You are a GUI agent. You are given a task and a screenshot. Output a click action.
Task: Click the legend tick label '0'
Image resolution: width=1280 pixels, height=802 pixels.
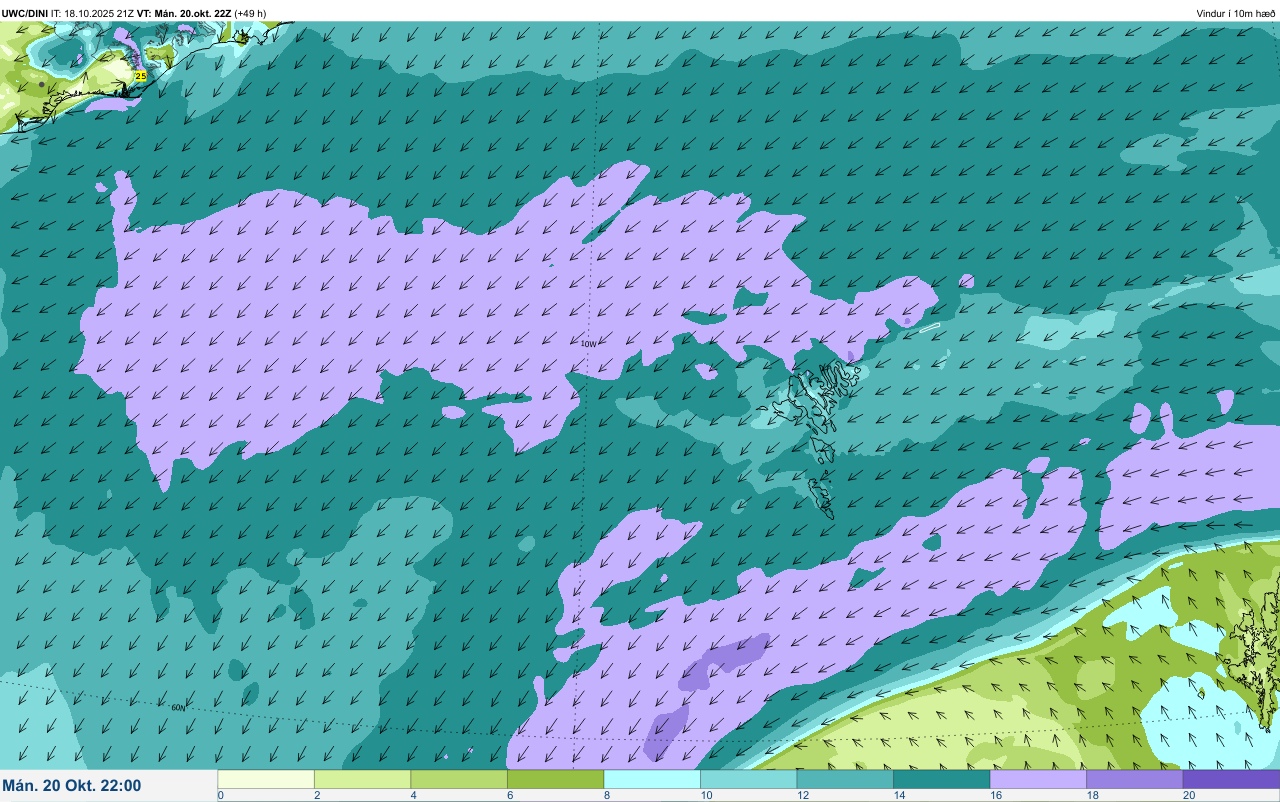point(220,796)
